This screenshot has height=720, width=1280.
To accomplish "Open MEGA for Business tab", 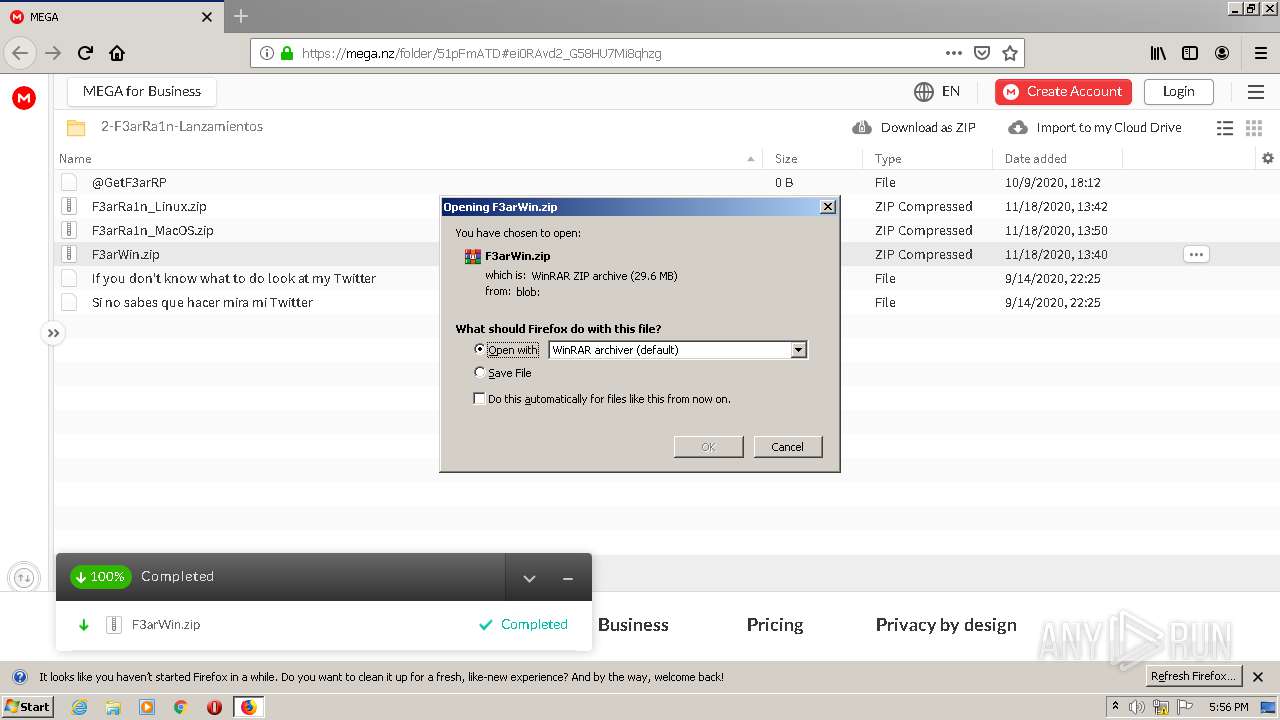I will pyautogui.click(x=142, y=91).
